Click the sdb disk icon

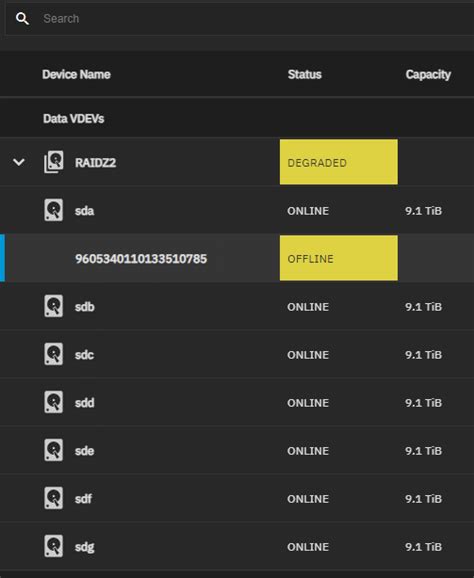click(54, 306)
